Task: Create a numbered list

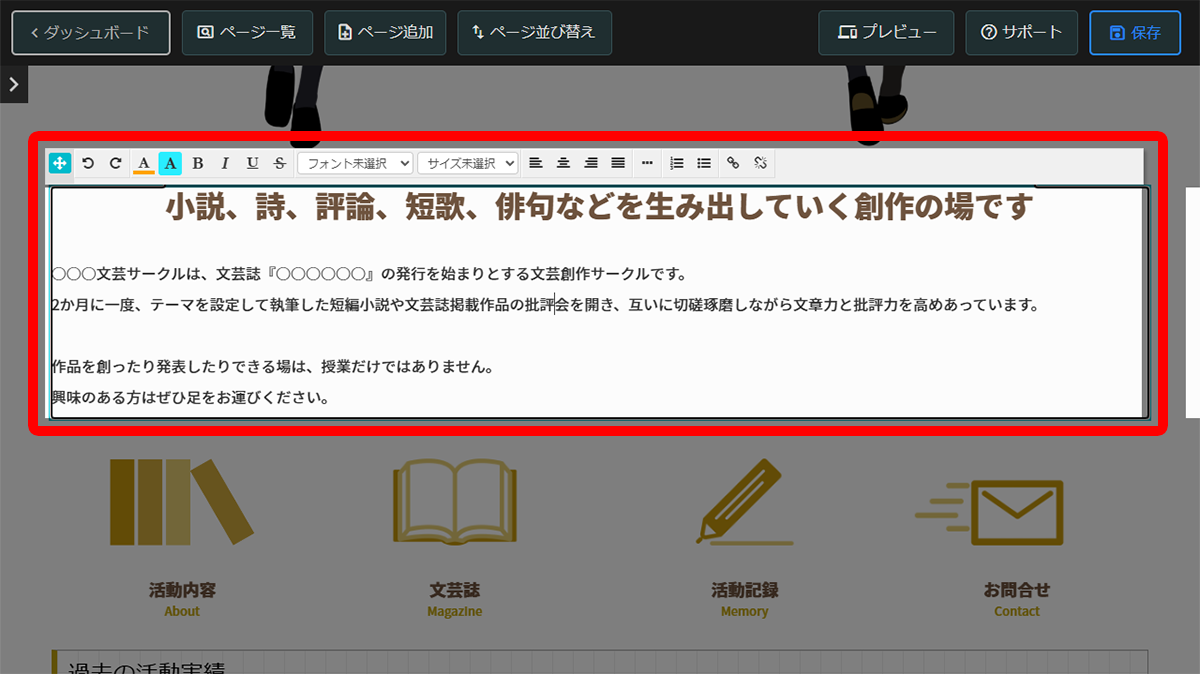Action: coord(676,163)
